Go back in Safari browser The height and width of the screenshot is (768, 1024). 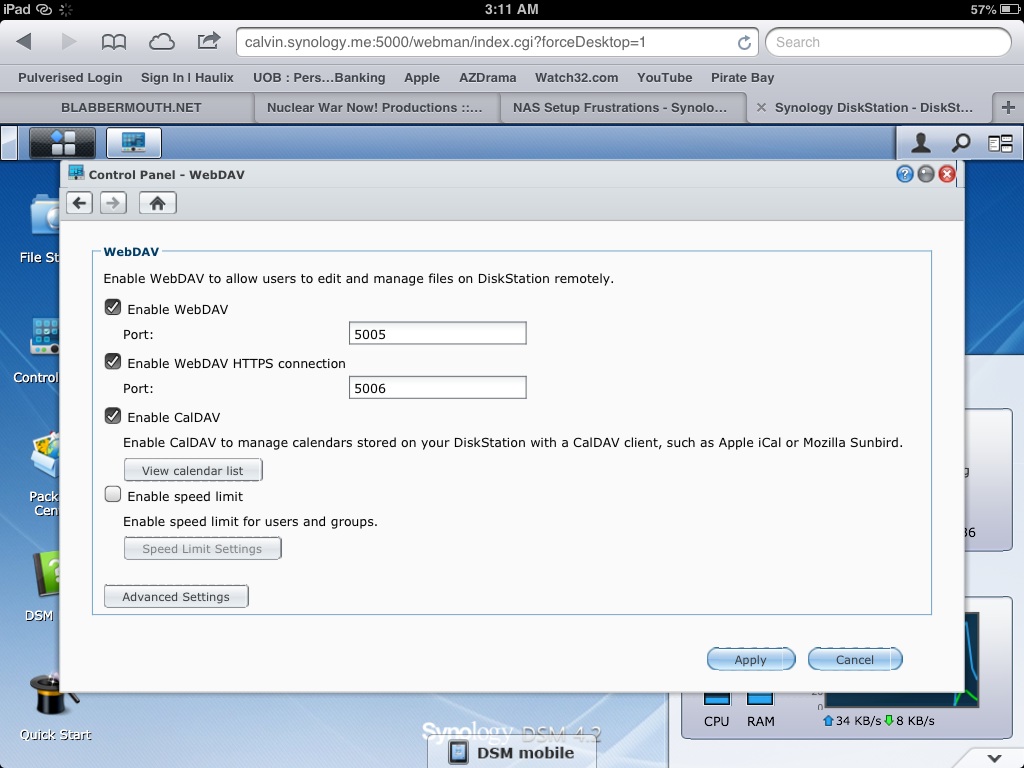coord(24,42)
